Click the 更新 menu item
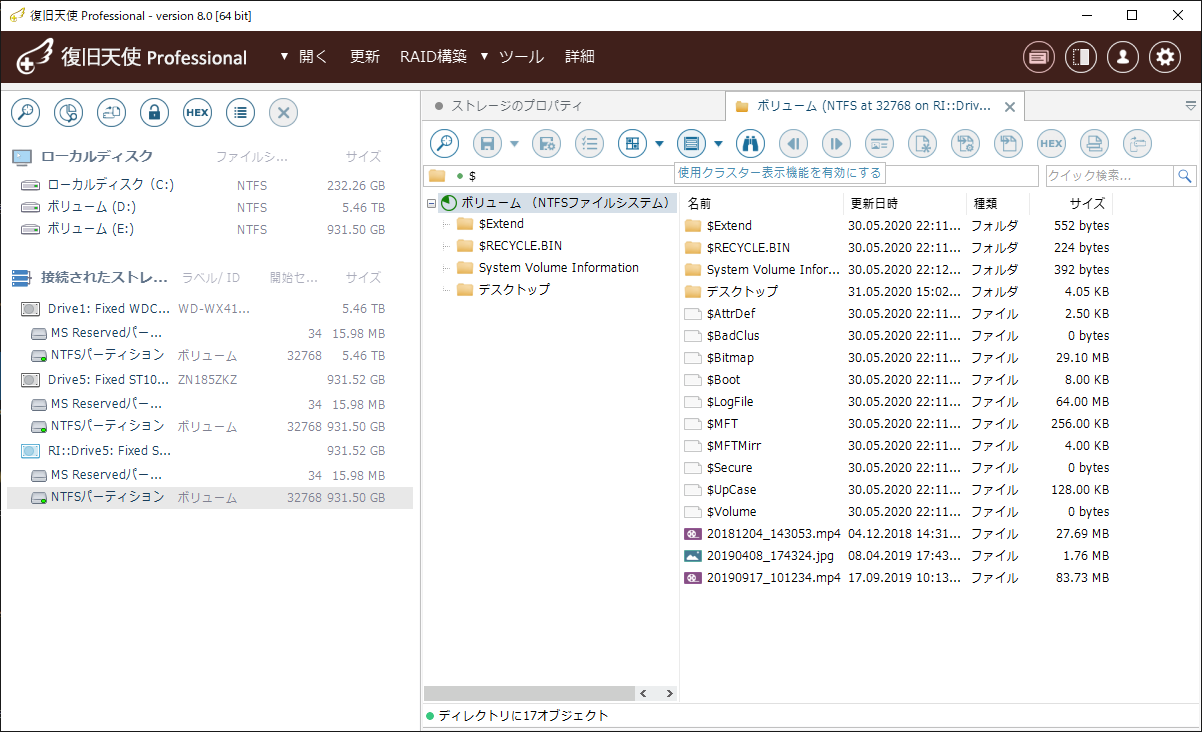Viewport: 1202px width, 732px height. tap(365, 57)
